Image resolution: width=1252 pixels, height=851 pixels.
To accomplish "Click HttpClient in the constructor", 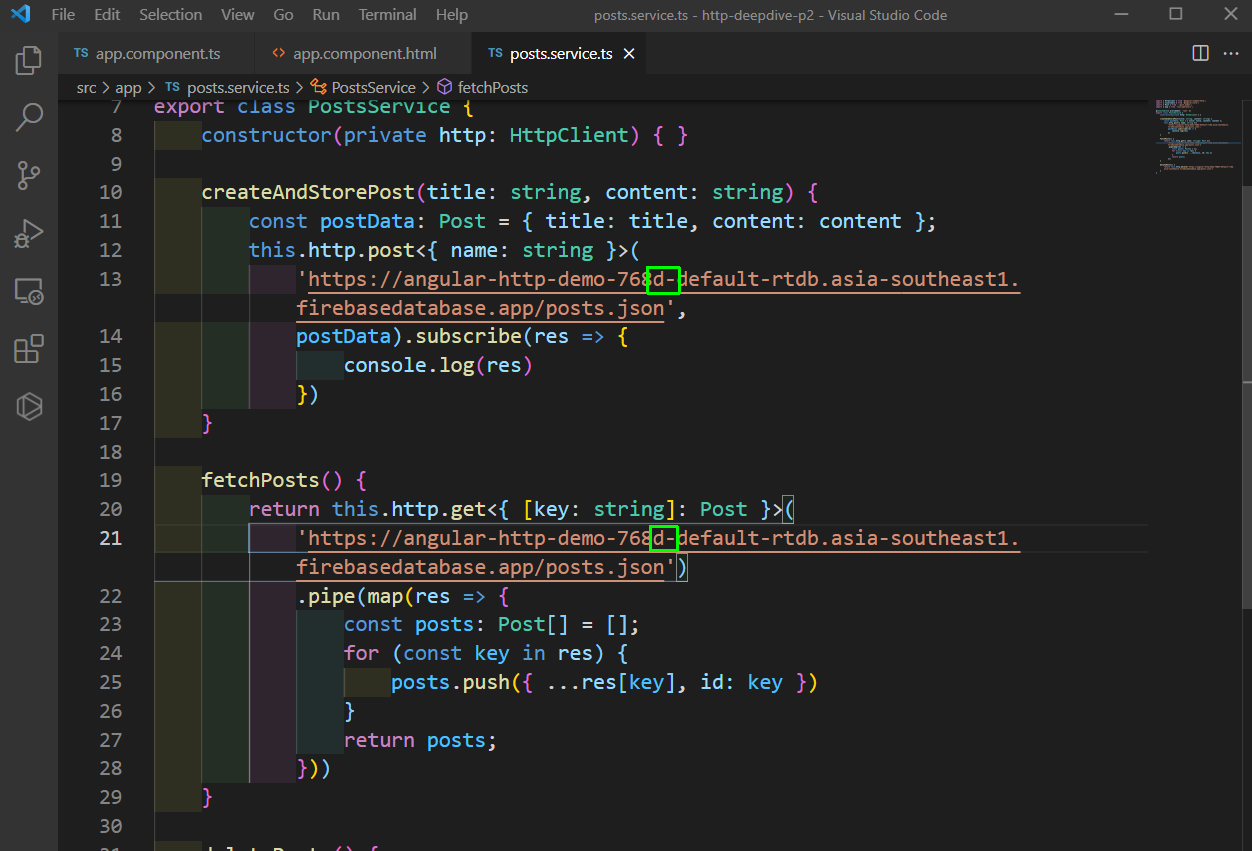I will [x=569, y=135].
